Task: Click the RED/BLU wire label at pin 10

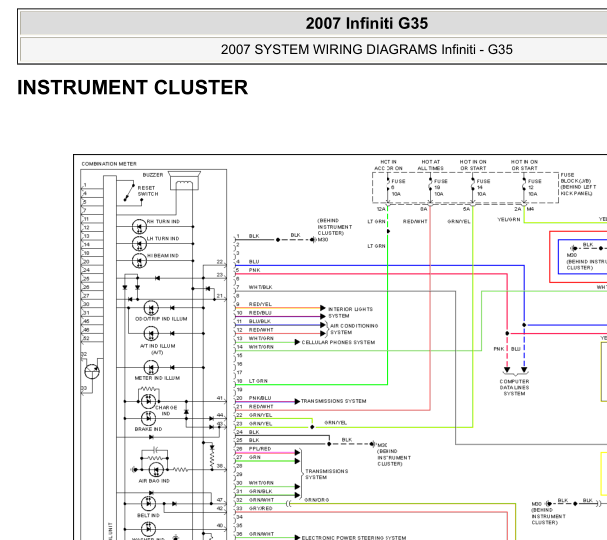Action: [x=260, y=313]
